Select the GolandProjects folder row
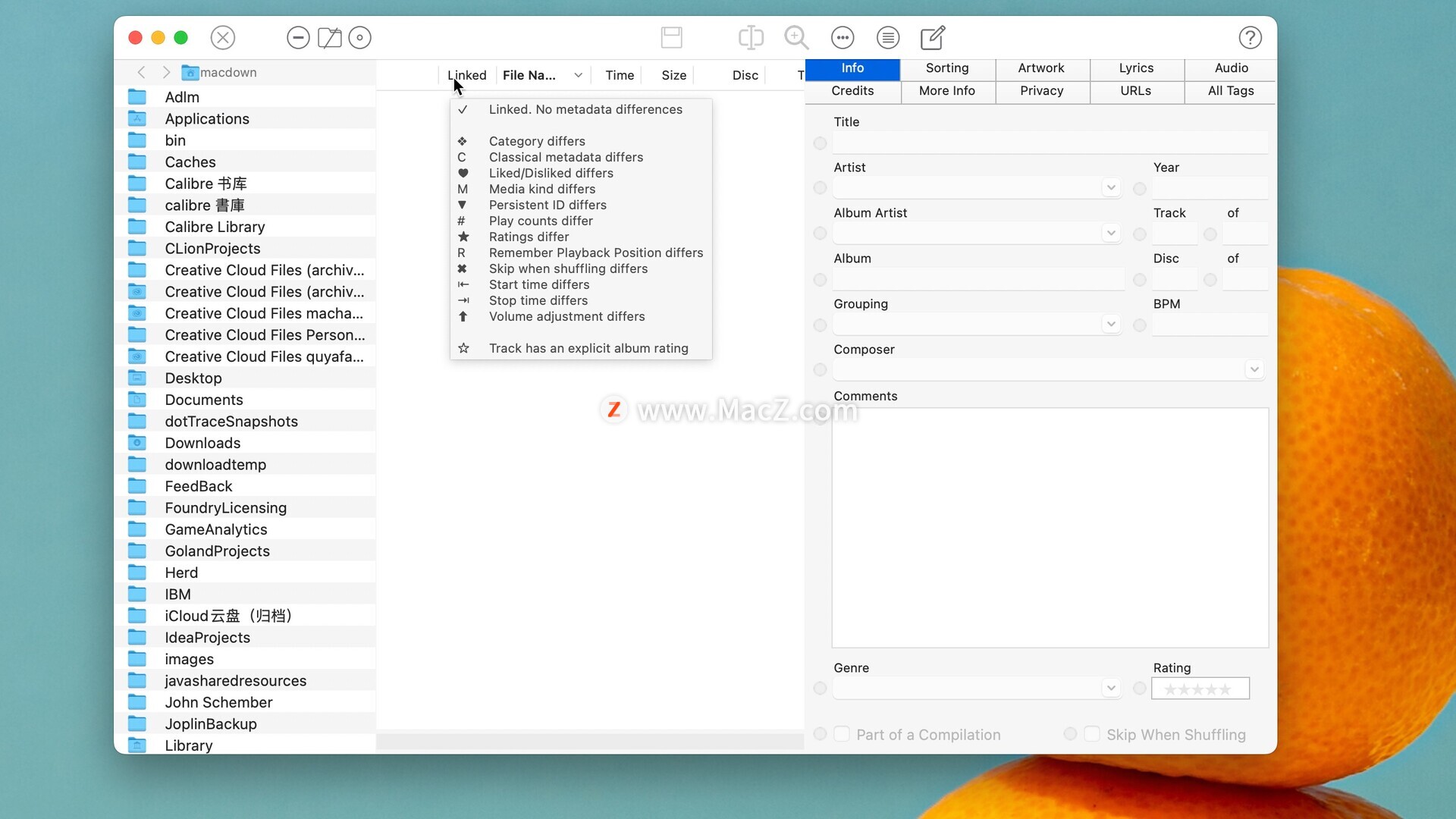Screen dimensions: 1456x819 pyautogui.click(x=246, y=551)
